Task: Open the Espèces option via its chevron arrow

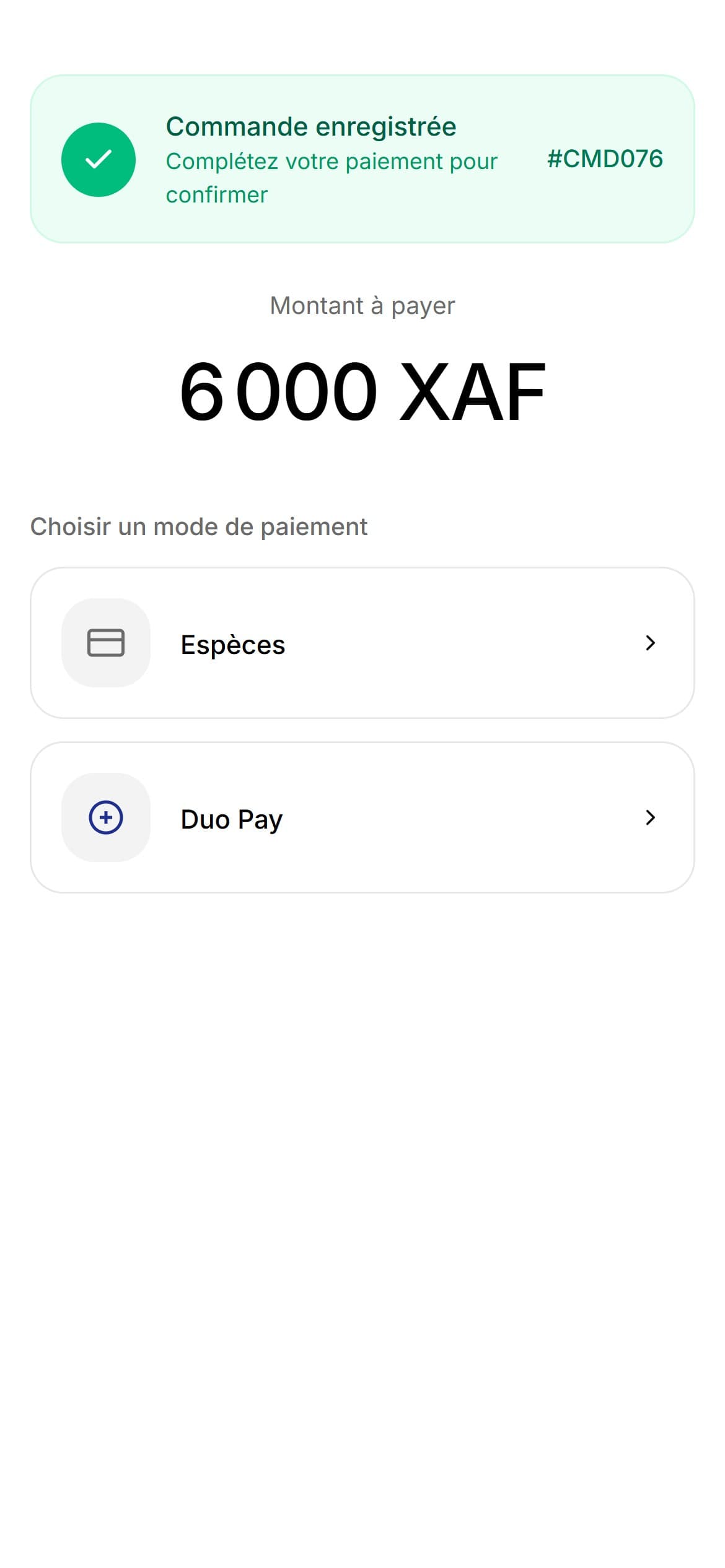Action: click(650, 643)
